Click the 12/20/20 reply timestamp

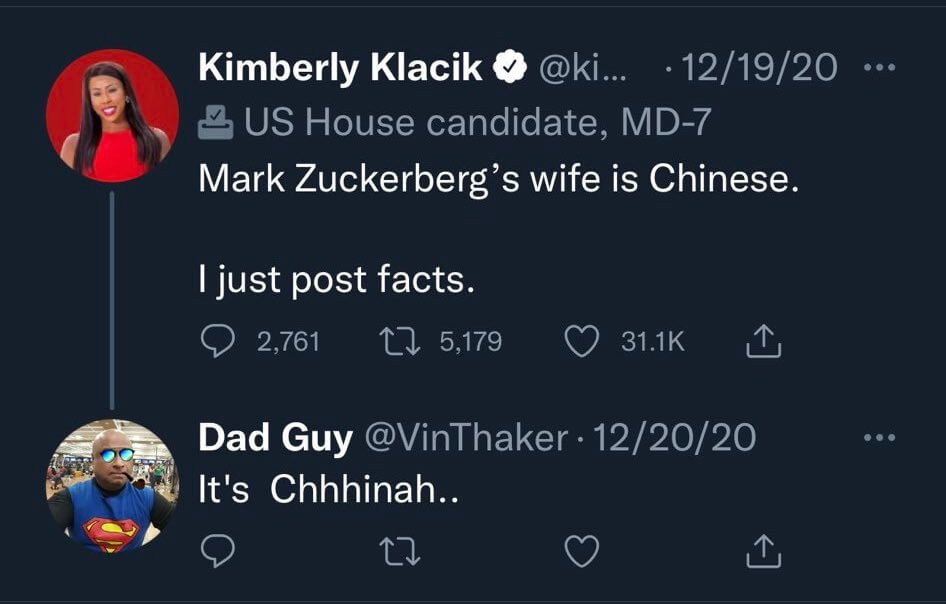pos(675,438)
